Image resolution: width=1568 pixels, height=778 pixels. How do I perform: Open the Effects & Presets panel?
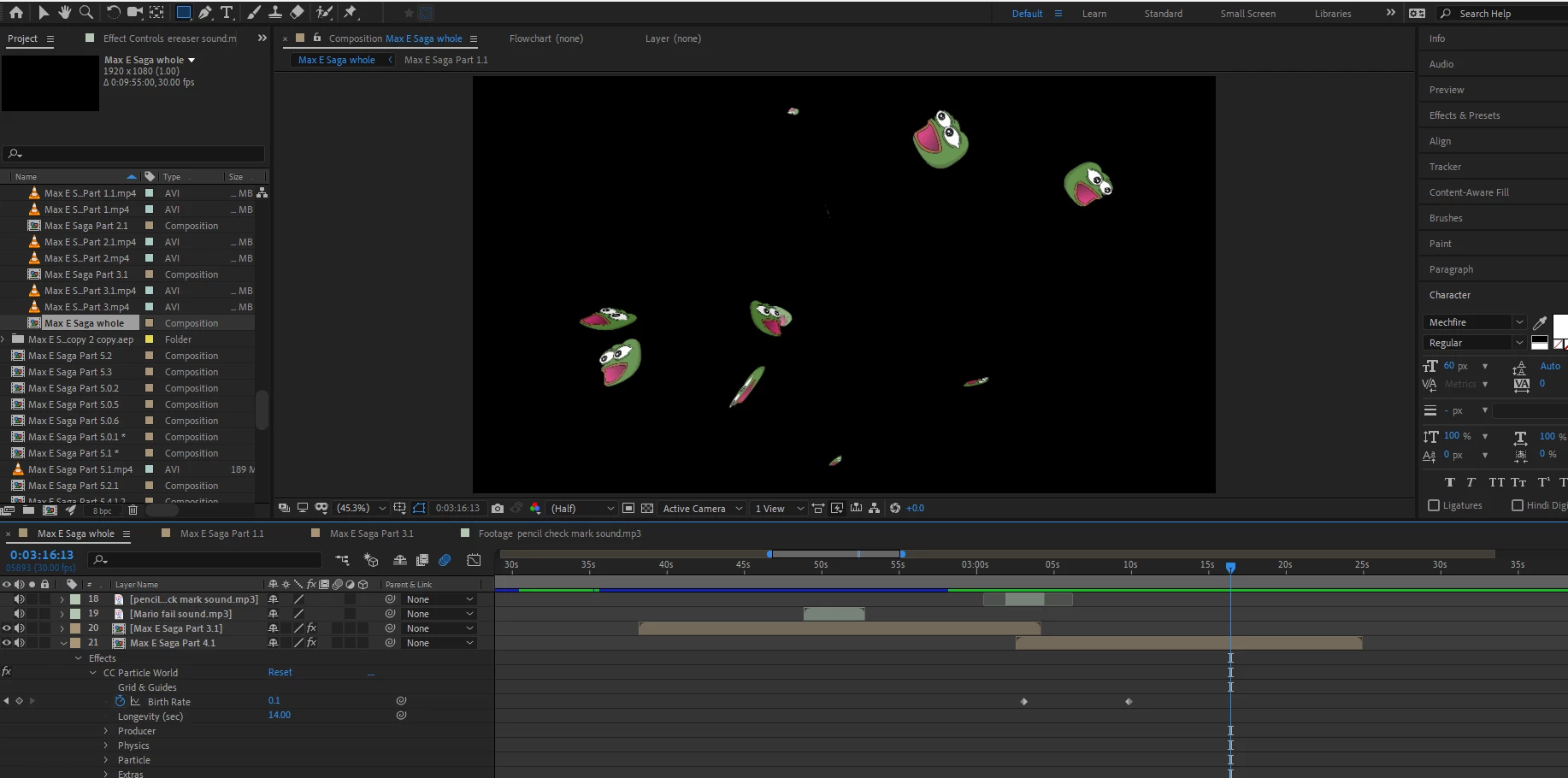[1464, 115]
